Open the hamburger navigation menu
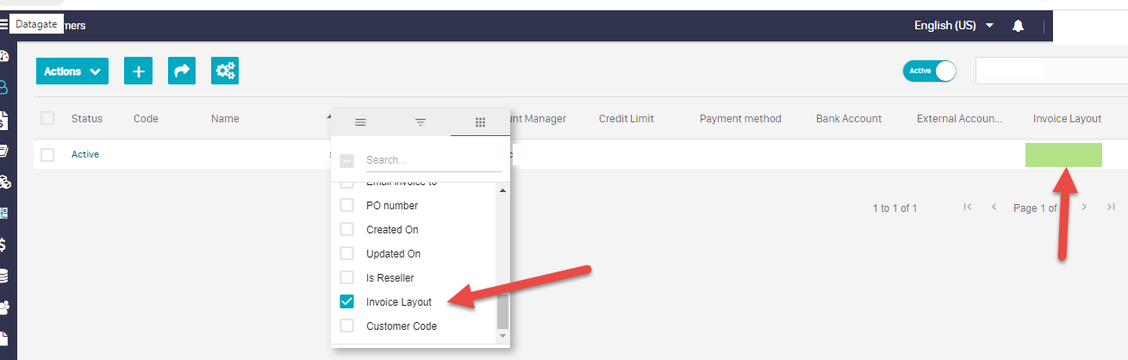This screenshot has height=360, width=1128. click(4, 24)
